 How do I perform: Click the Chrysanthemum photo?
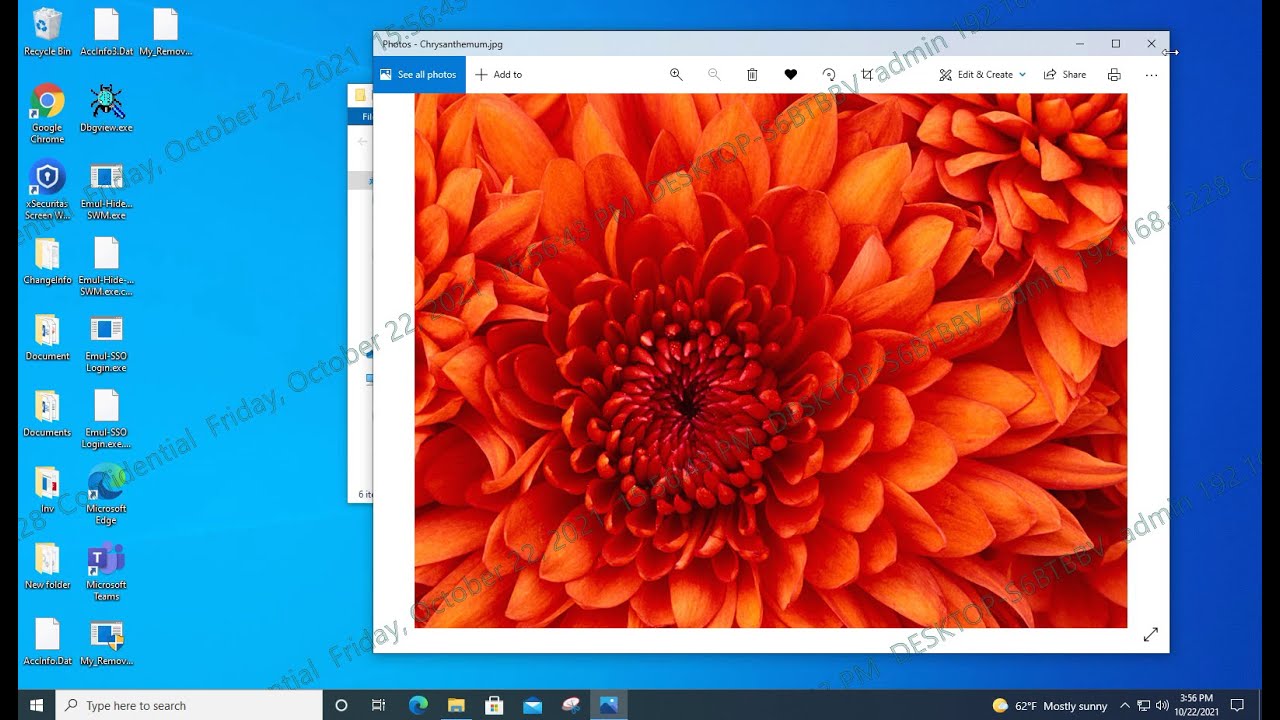coord(771,361)
